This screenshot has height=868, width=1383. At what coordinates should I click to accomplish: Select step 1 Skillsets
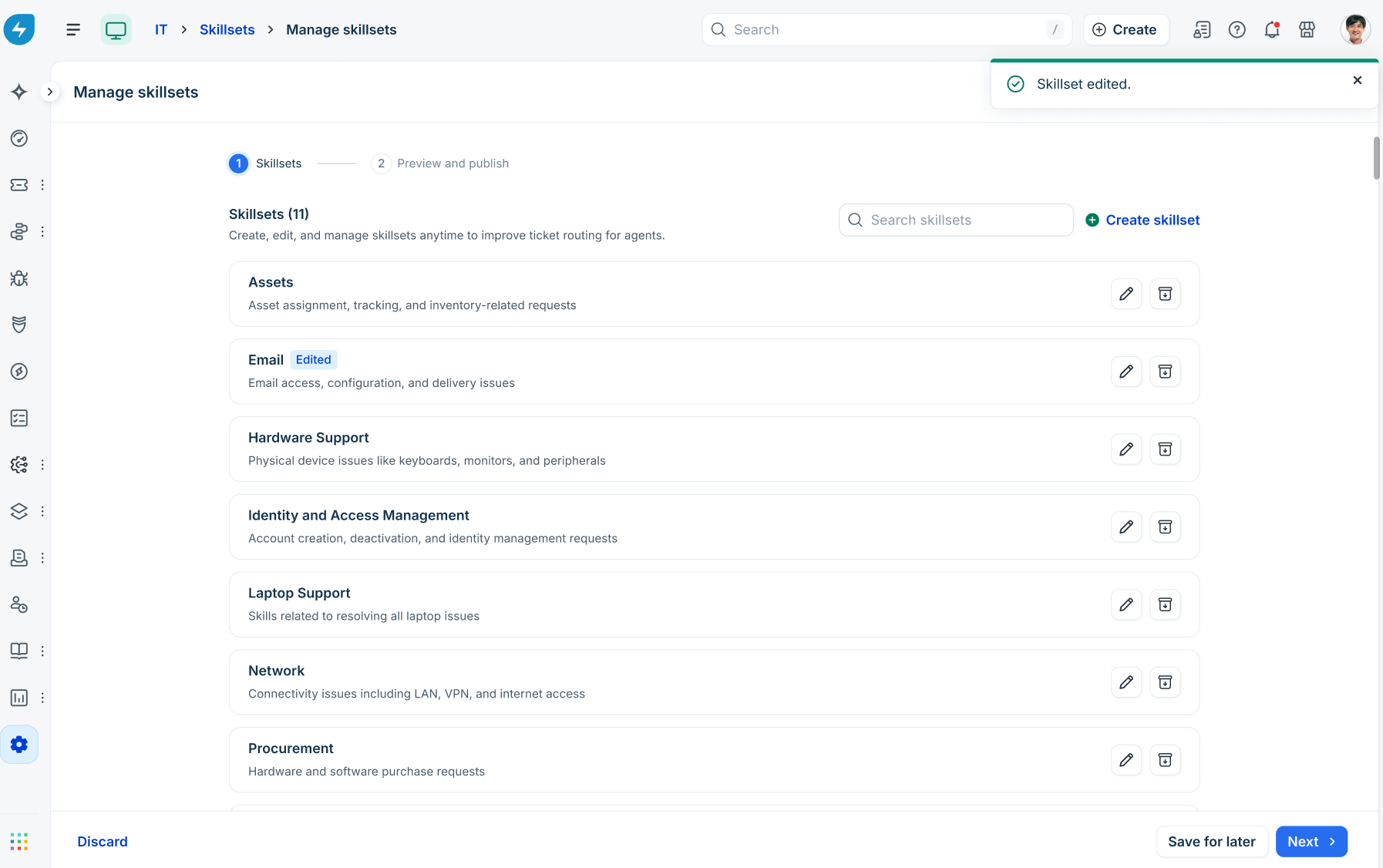click(x=265, y=163)
